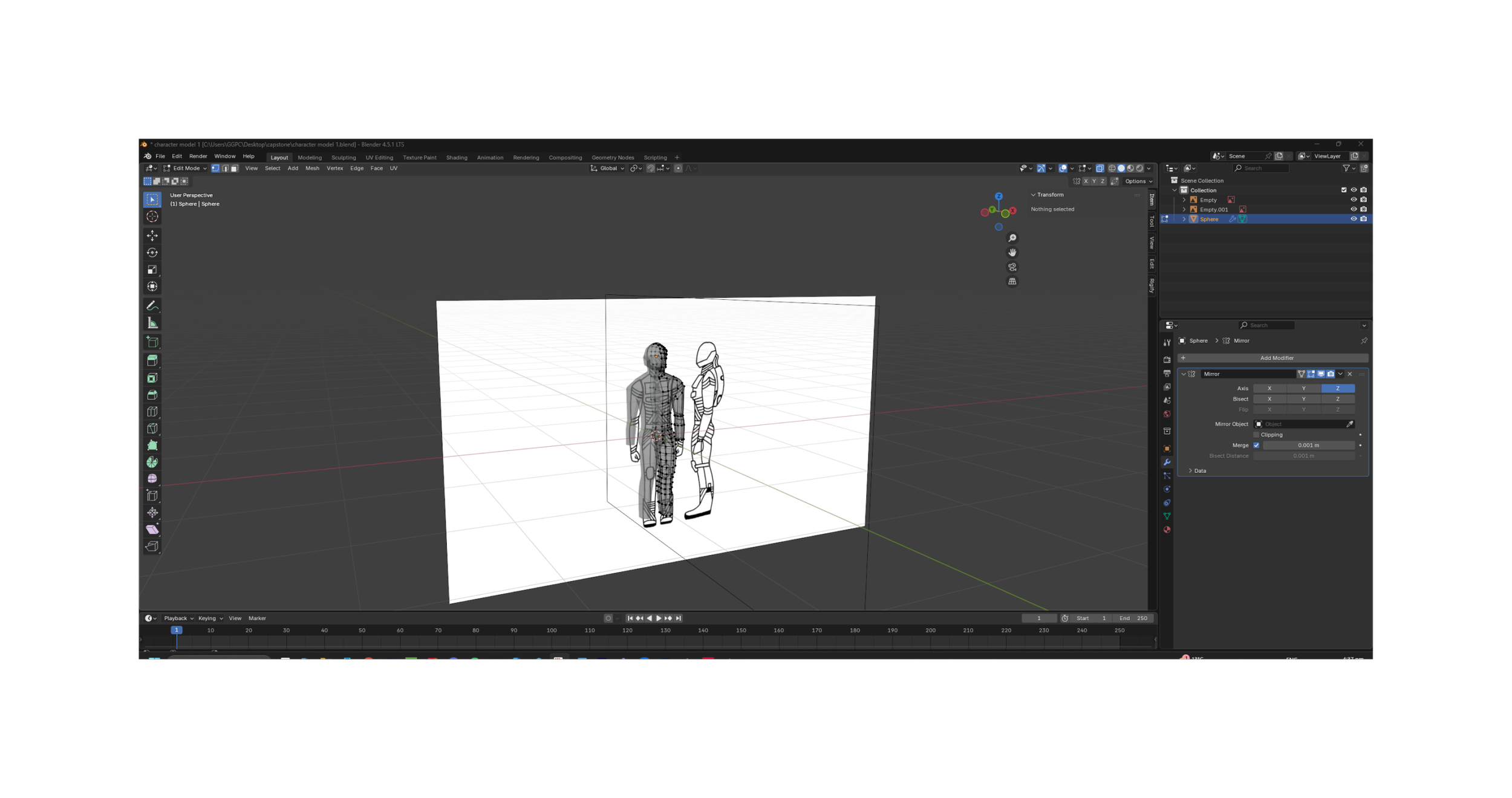Viewport: 1512px width, 798px height.
Task: Select the Spin tool
Action: (x=152, y=461)
